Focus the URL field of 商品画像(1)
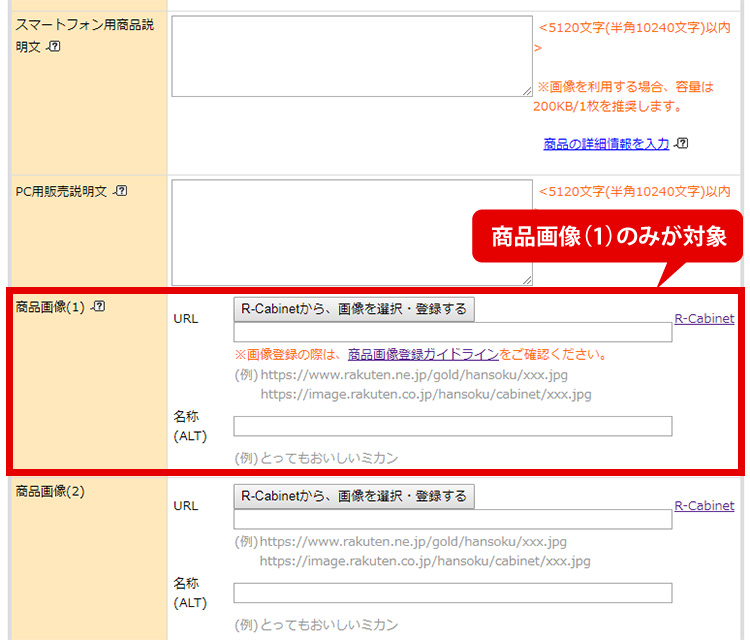 click(x=452, y=332)
